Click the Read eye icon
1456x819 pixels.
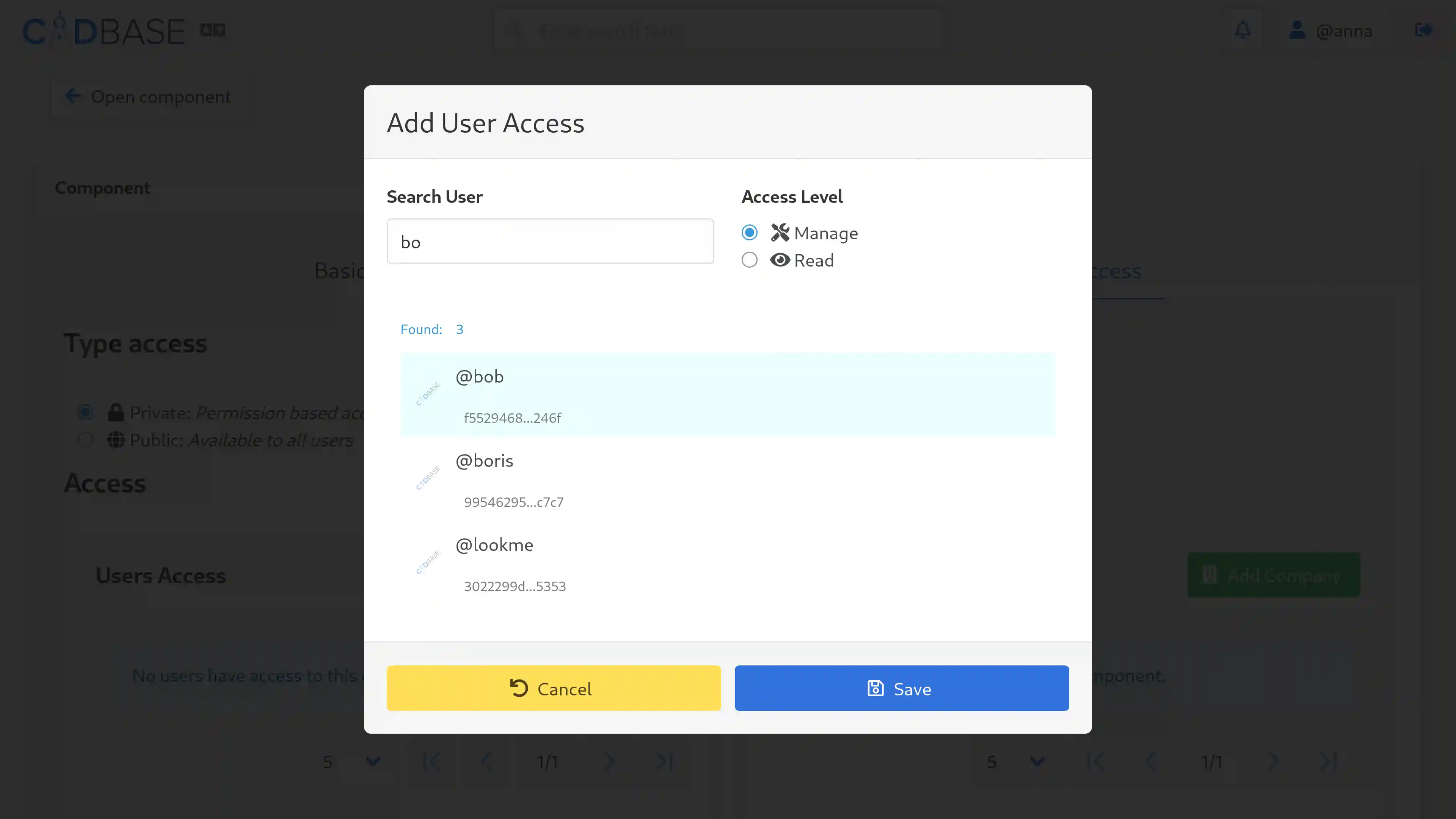point(780,260)
